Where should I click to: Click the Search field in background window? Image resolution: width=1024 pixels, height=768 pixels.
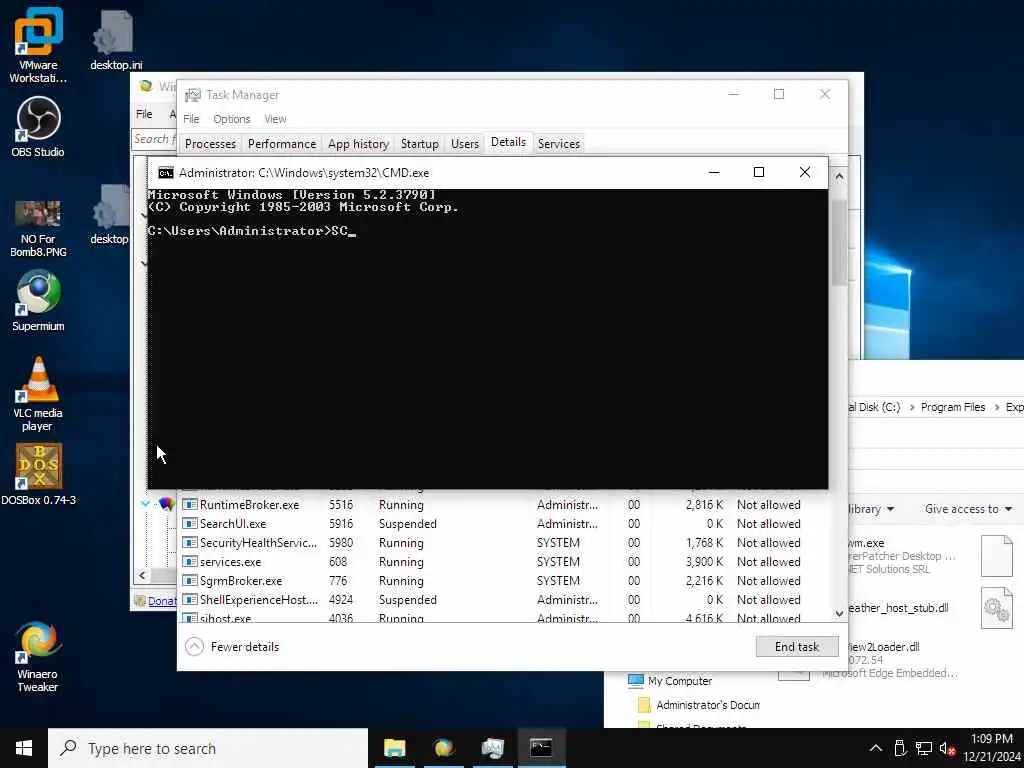(x=155, y=138)
